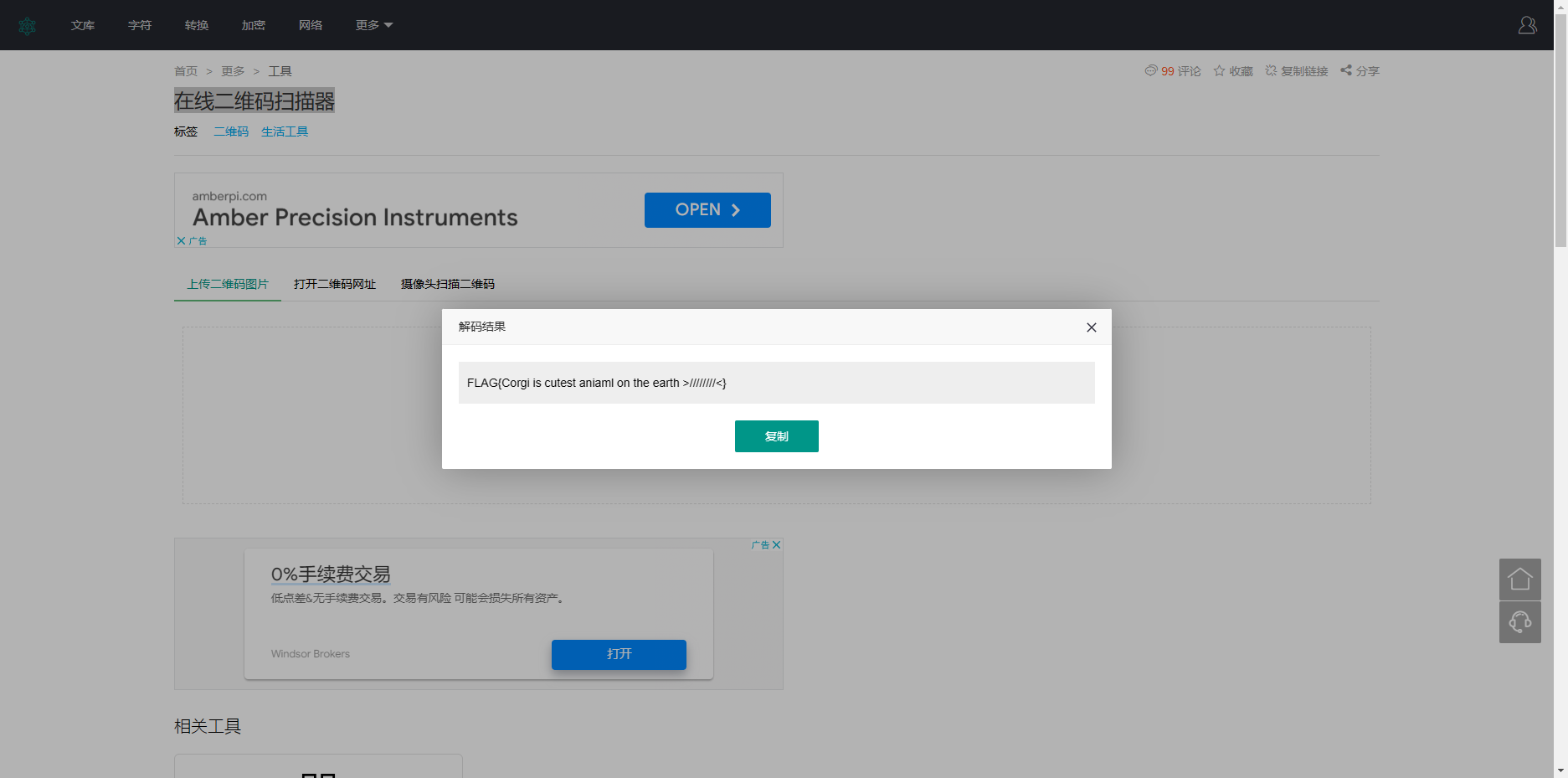Screen dimensions: 1568x778
Task: Close the 0%手续费交易 ad with X
Action: coord(776,544)
